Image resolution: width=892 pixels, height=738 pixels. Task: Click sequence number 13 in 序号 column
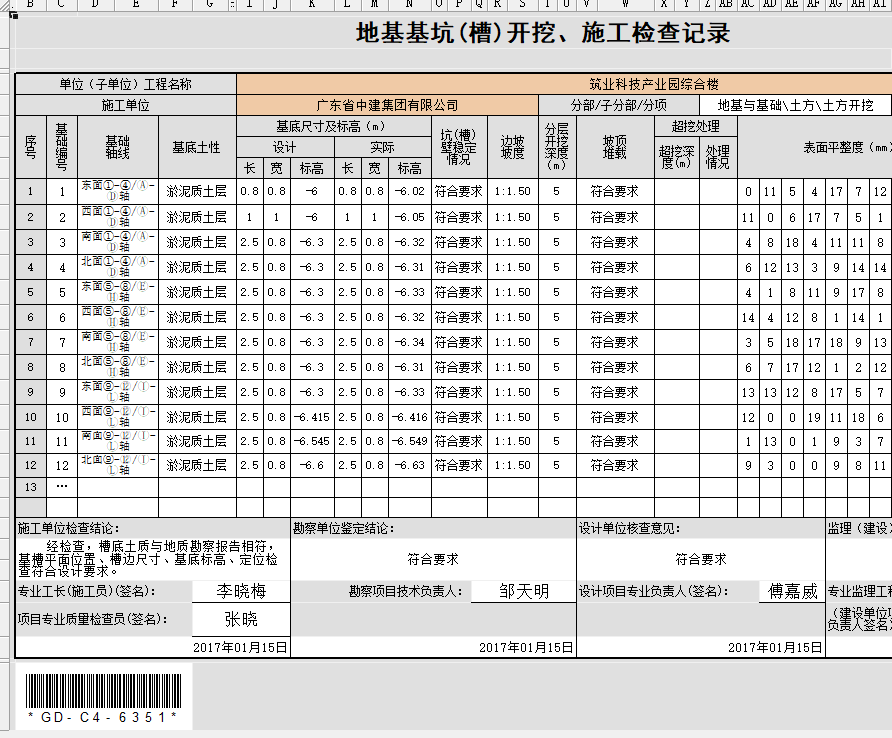pos(31,487)
